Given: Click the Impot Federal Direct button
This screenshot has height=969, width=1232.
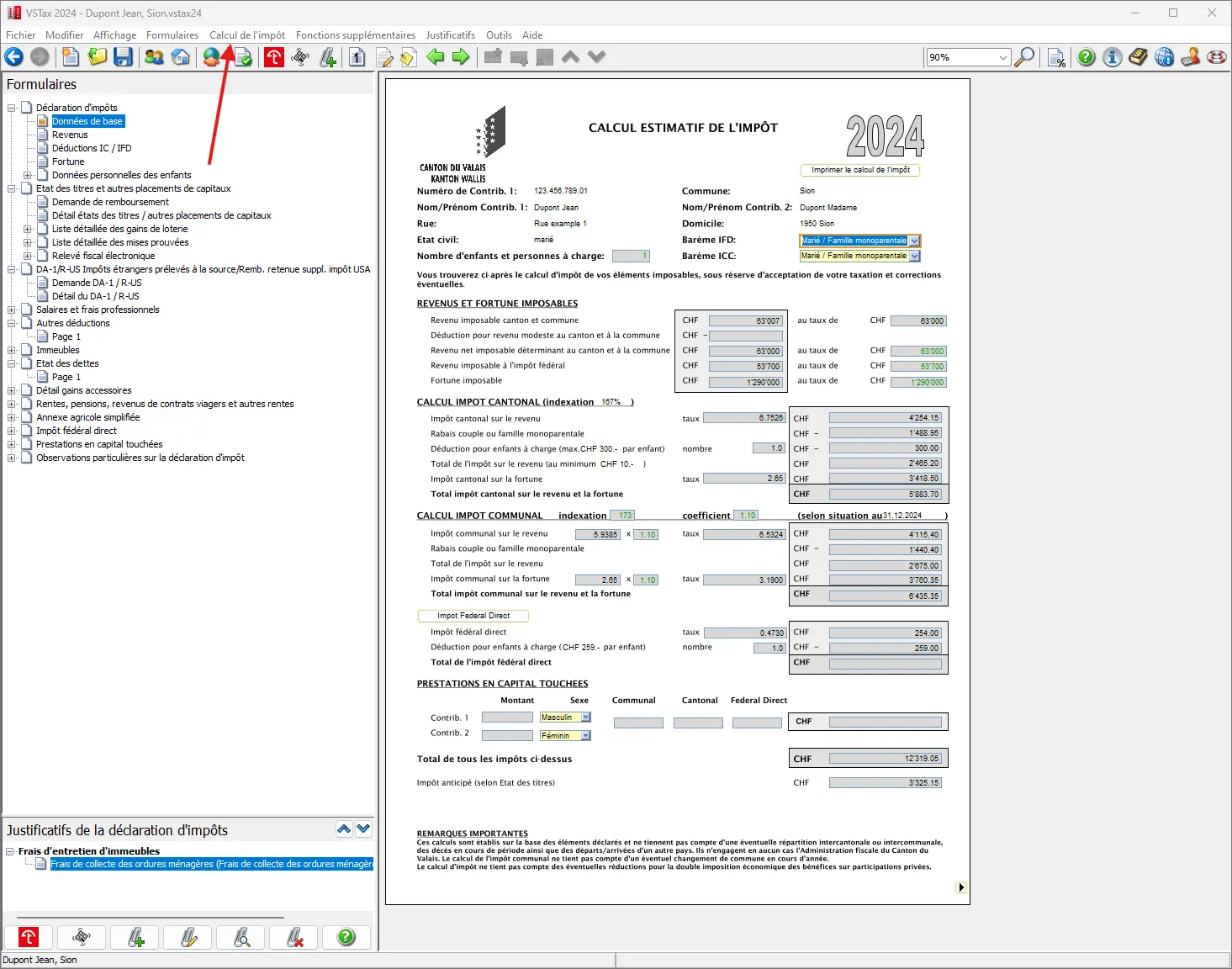Looking at the screenshot, I should coord(473,616).
